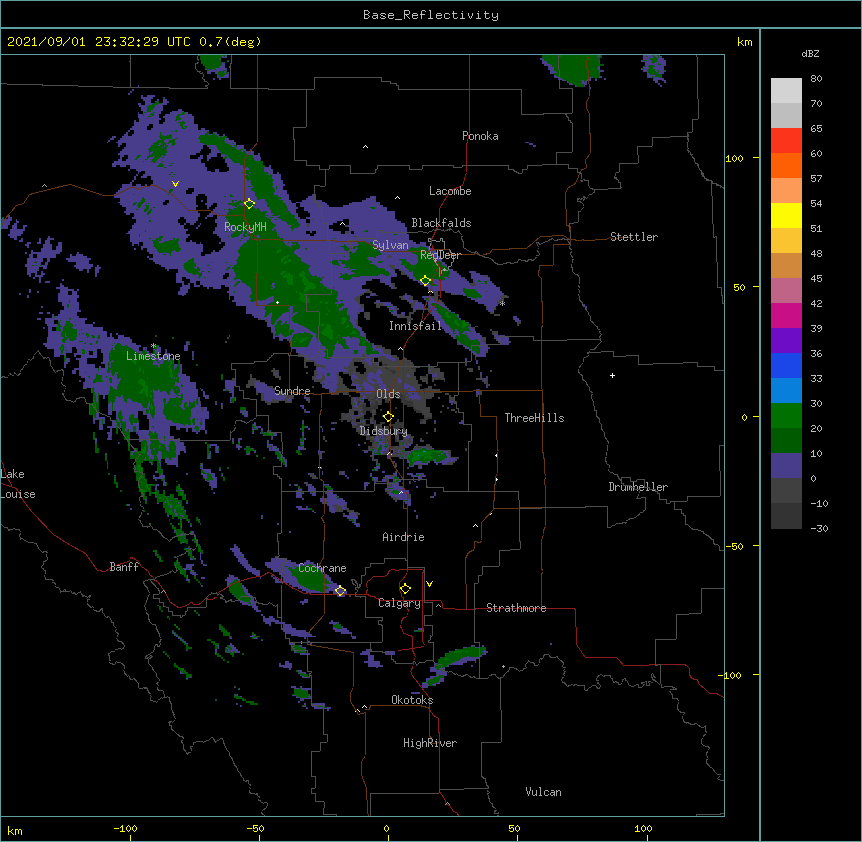Screen dimensions: 862x842
Task: Click the Didsbury label
Action: 383,431
